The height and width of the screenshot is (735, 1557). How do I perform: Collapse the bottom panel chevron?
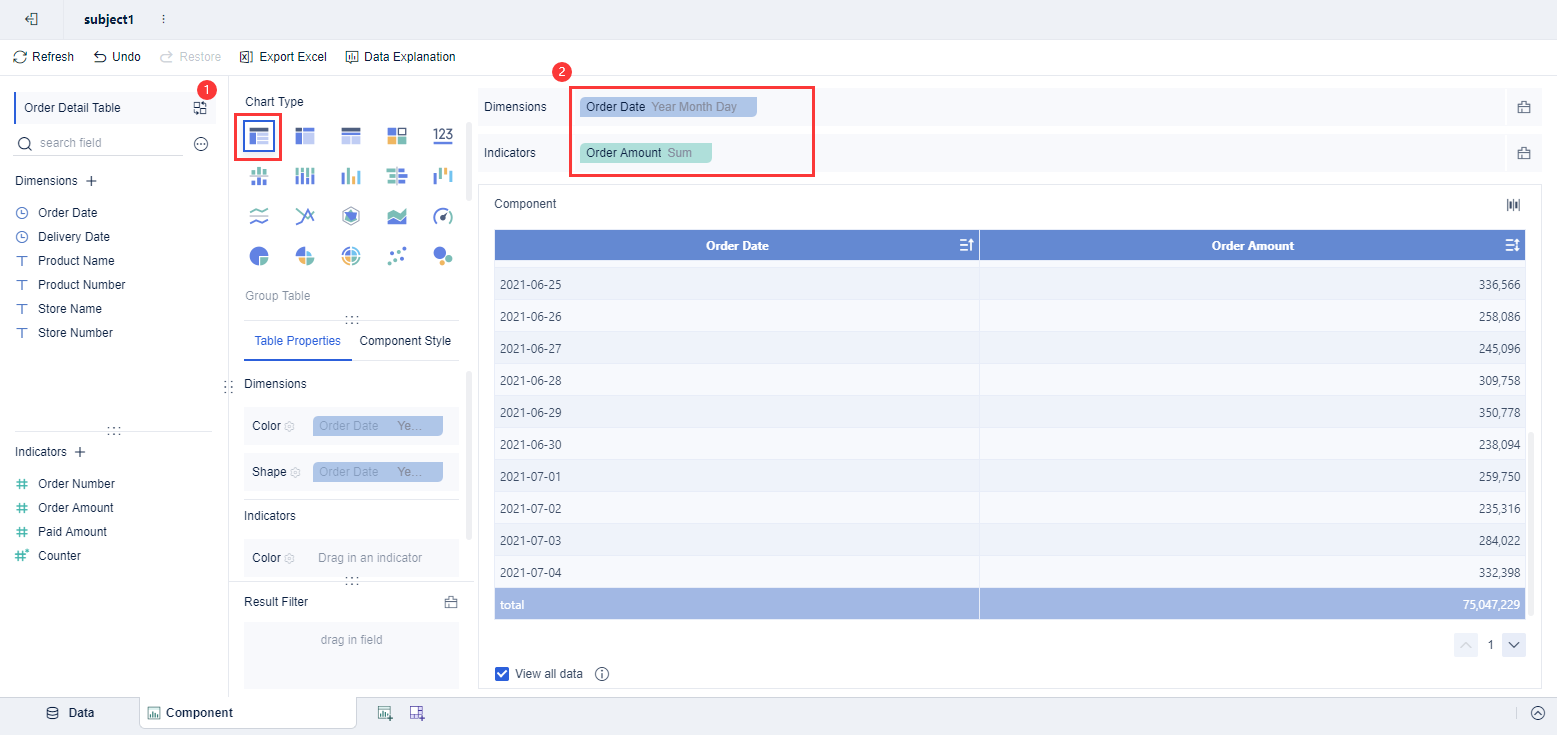point(1537,713)
